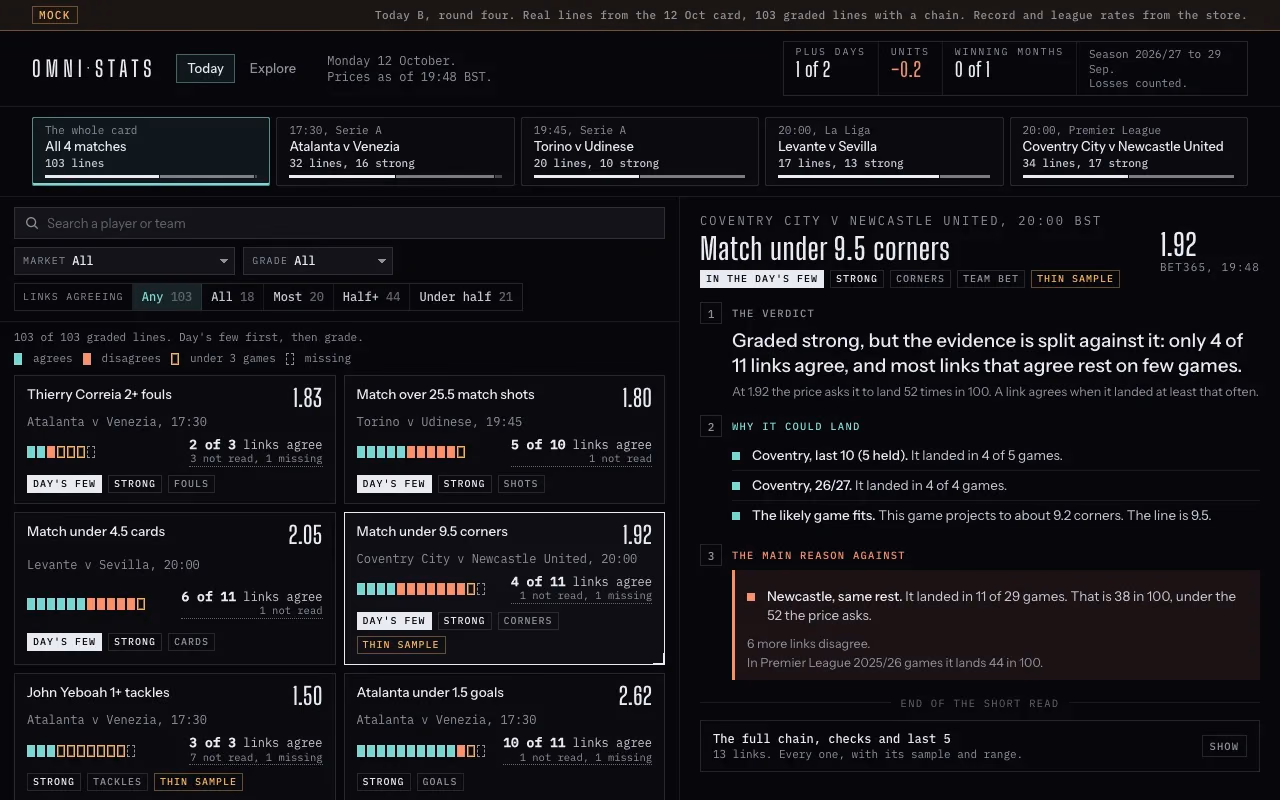Click the dashed 'missing' legend marker

[x=290, y=358]
